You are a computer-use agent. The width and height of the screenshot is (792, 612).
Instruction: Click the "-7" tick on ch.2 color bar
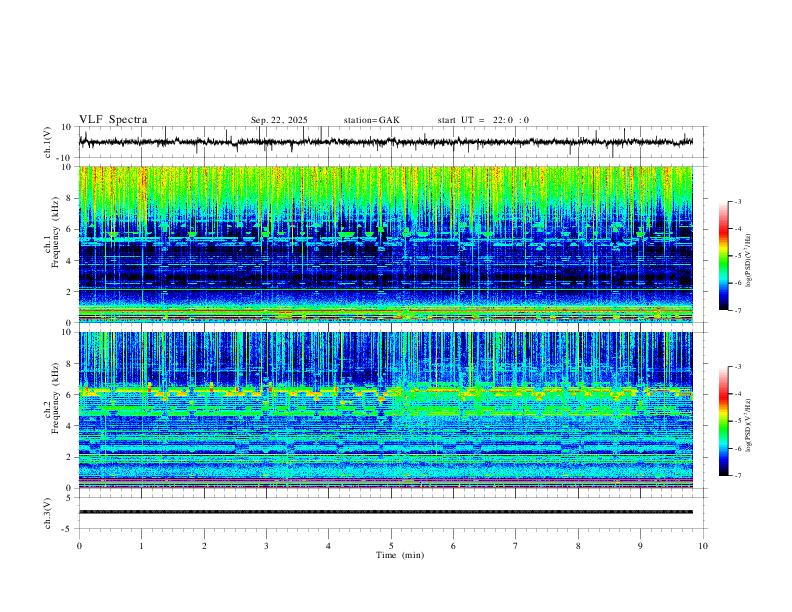click(x=738, y=476)
